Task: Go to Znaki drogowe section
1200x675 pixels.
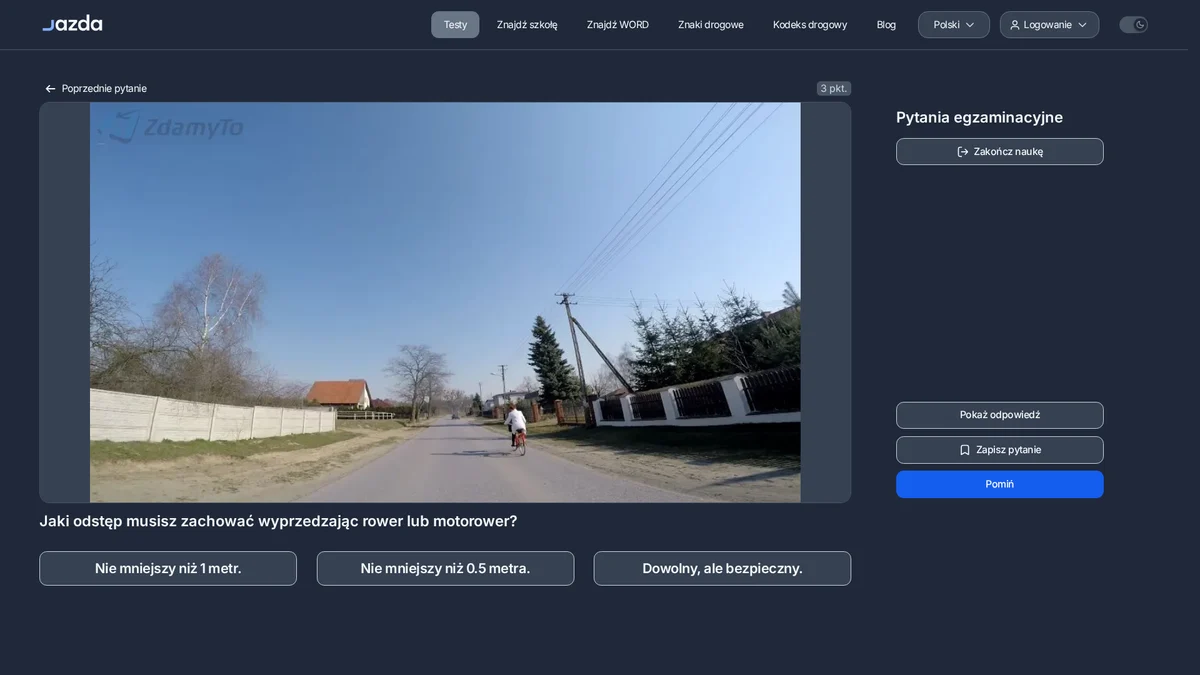Action: point(711,25)
